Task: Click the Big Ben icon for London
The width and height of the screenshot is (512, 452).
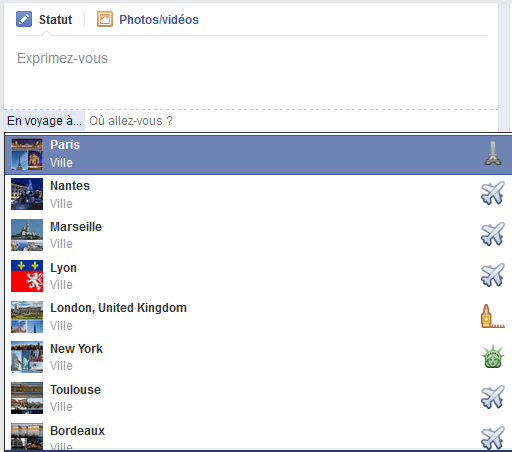Action: 493,316
